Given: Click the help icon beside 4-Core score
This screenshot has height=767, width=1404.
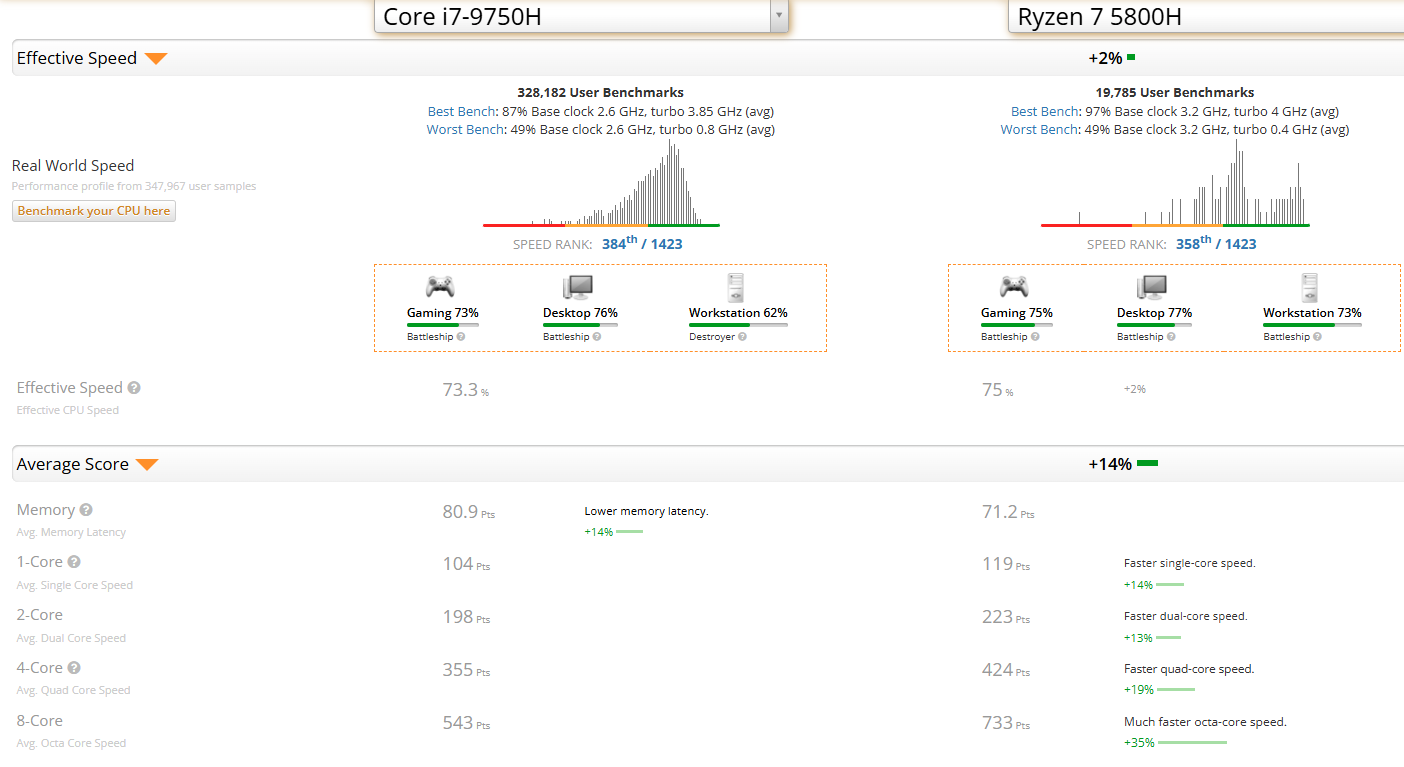Looking at the screenshot, I should point(74,668).
